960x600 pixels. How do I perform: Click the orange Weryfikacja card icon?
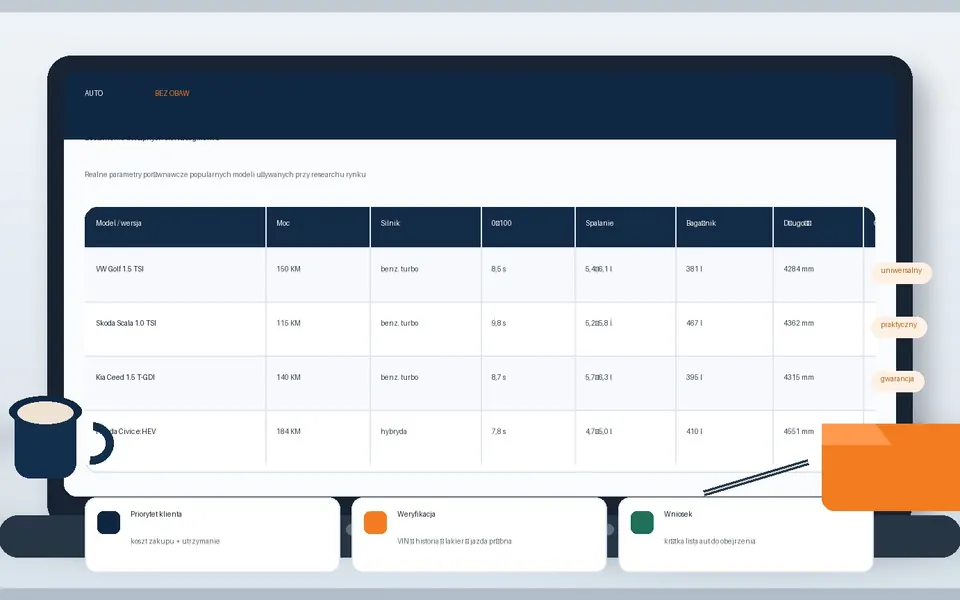375,522
